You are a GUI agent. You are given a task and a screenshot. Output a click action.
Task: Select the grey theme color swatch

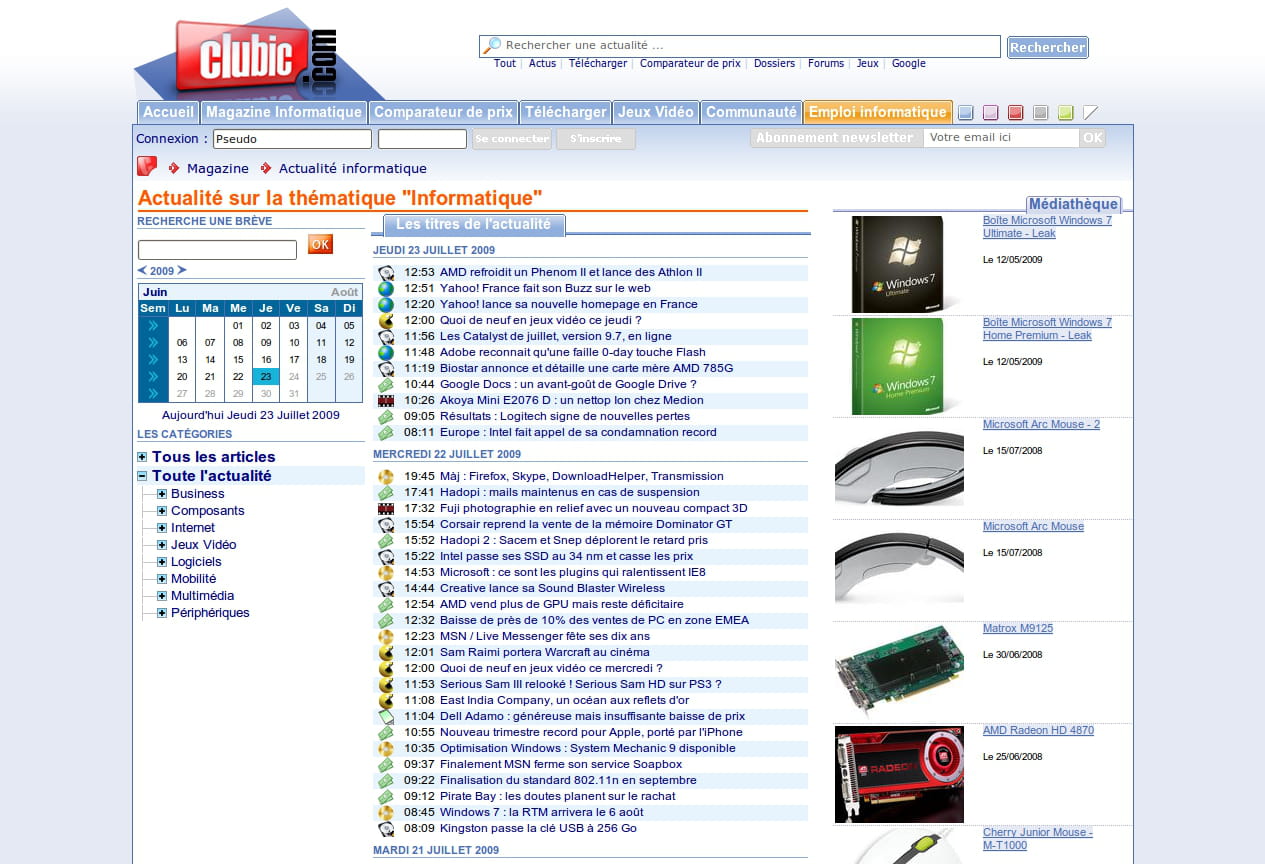pyautogui.click(x=1041, y=112)
